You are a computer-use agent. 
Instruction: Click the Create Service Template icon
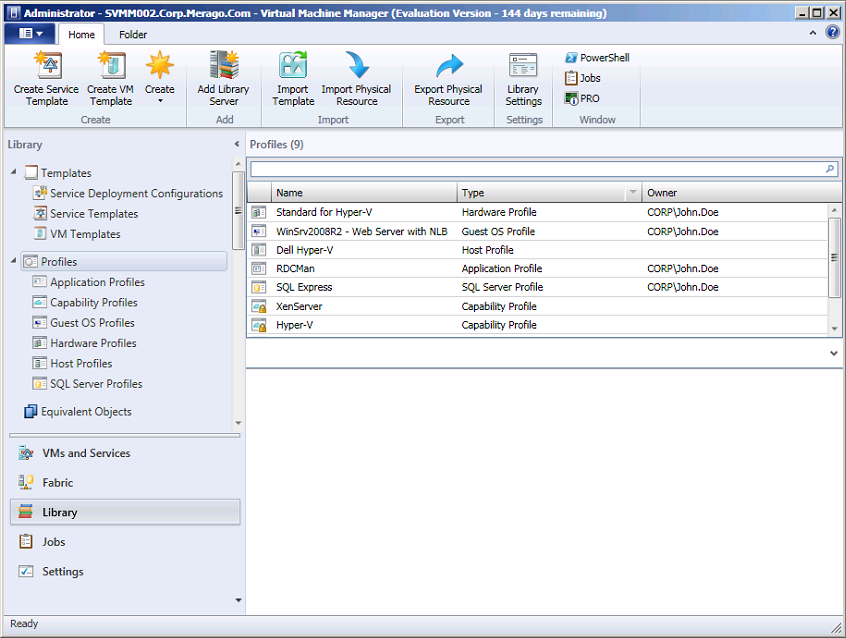point(48,65)
